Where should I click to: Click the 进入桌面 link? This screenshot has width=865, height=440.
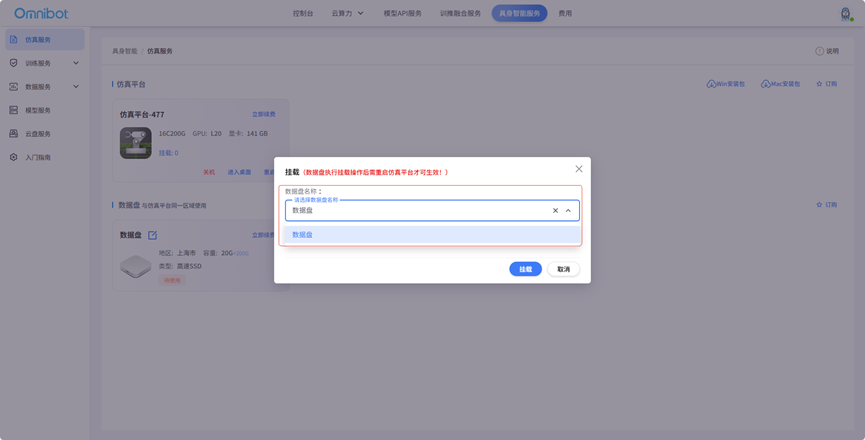(239, 172)
